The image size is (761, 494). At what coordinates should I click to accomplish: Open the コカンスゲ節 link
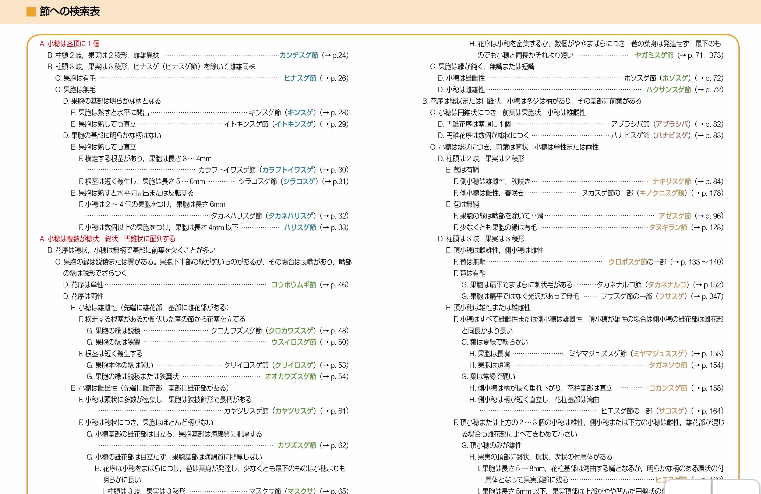point(668,388)
